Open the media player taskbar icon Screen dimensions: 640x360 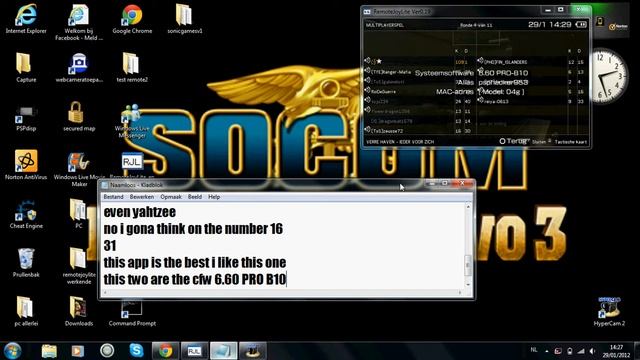(x=78, y=351)
